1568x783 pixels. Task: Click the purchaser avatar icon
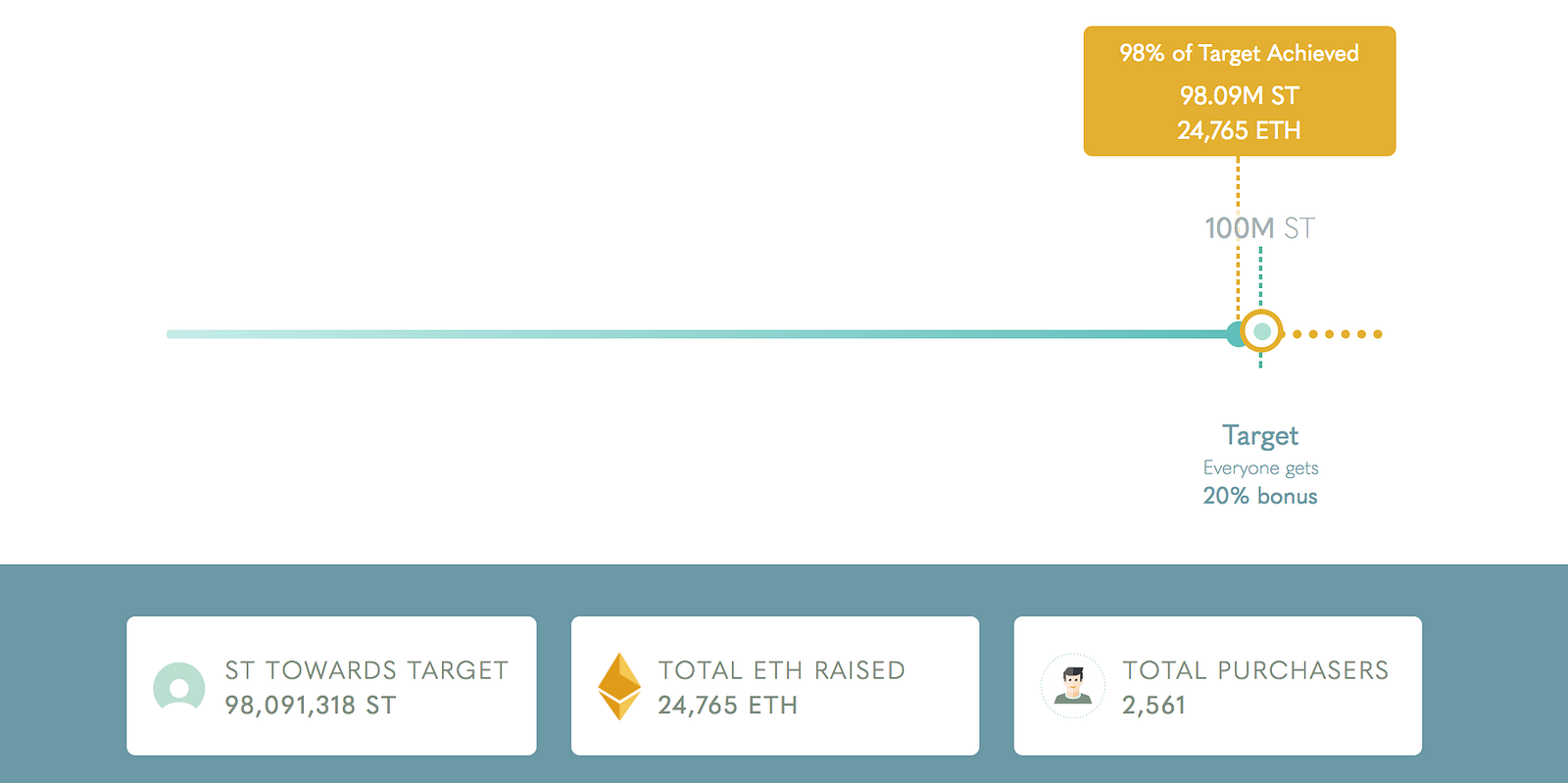tap(1073, 686)
